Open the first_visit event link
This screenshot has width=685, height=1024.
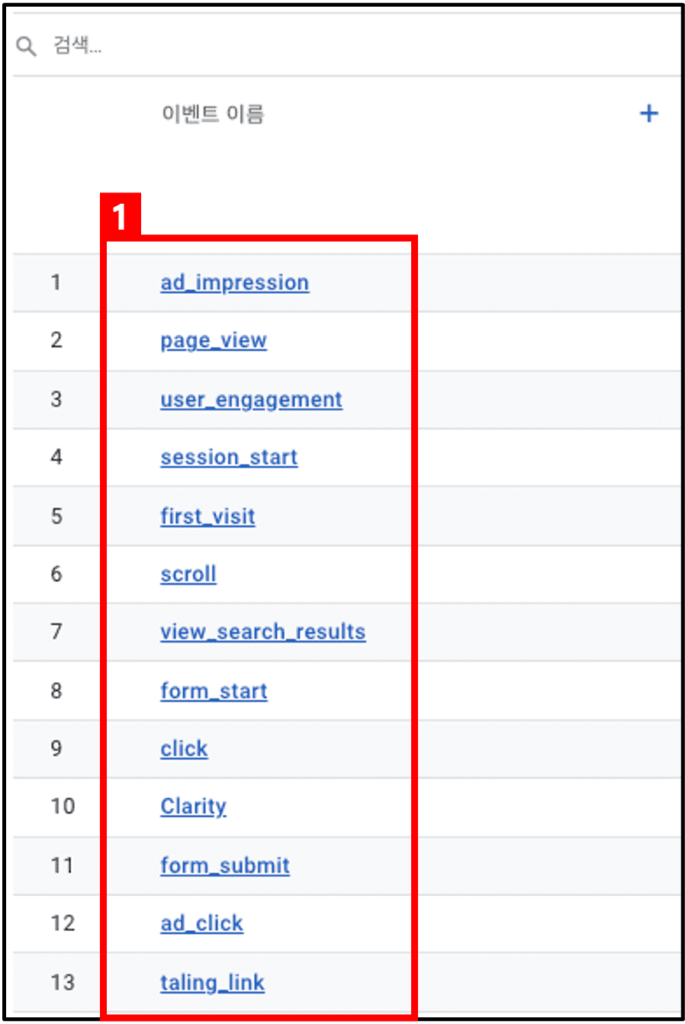pyautogui.click(x=208, y=516)
